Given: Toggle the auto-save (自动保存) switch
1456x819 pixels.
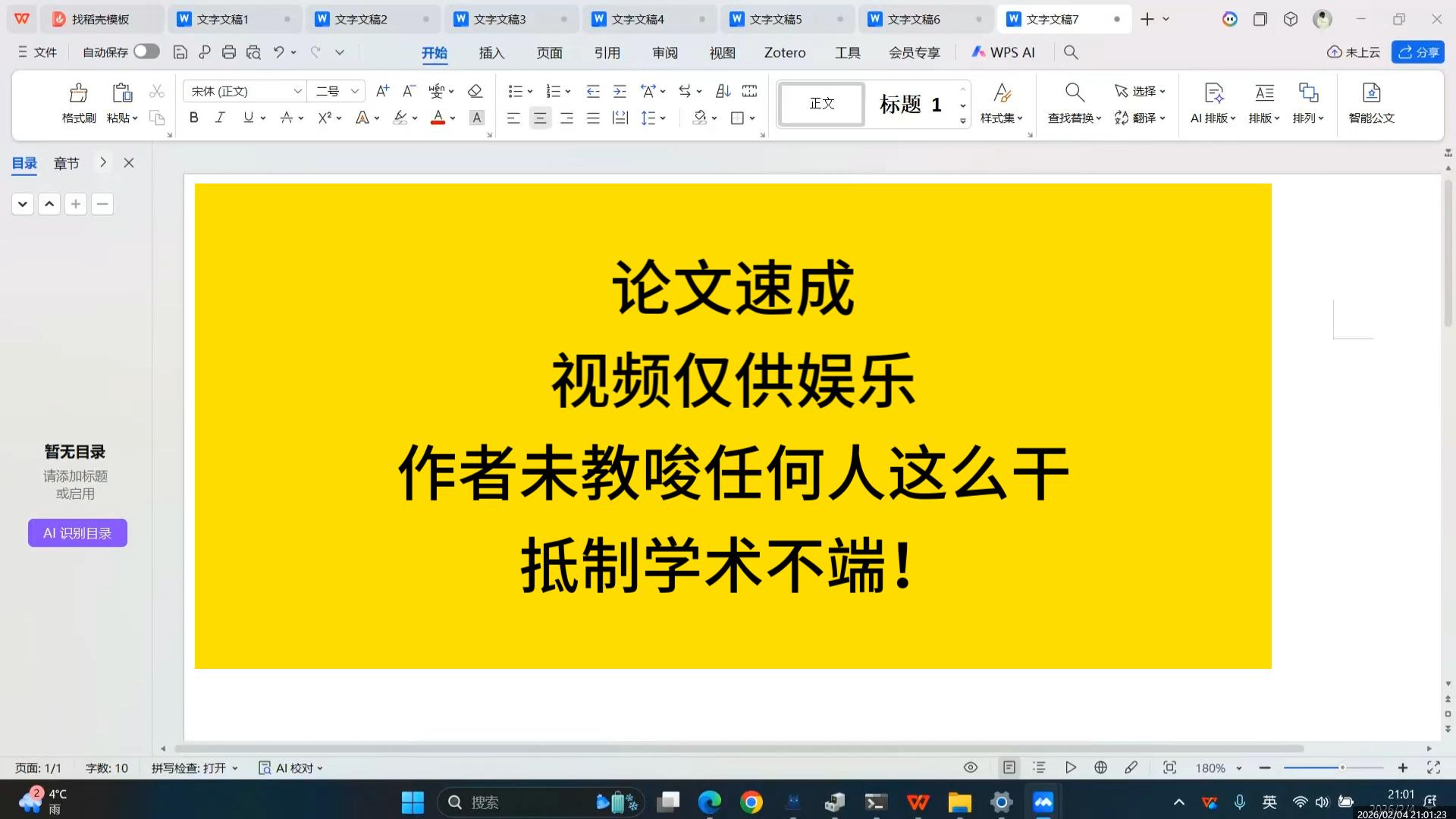Looking at the screenshot, I should (146, 52).
